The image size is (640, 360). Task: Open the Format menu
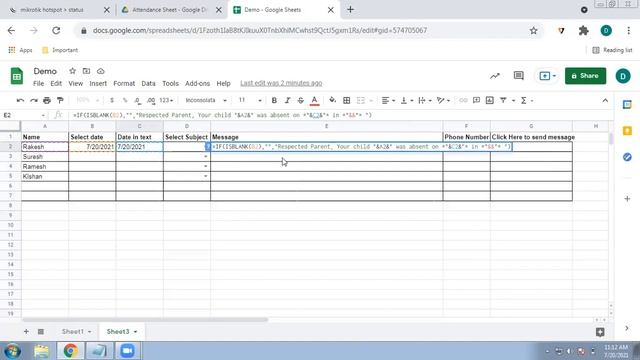124,83
